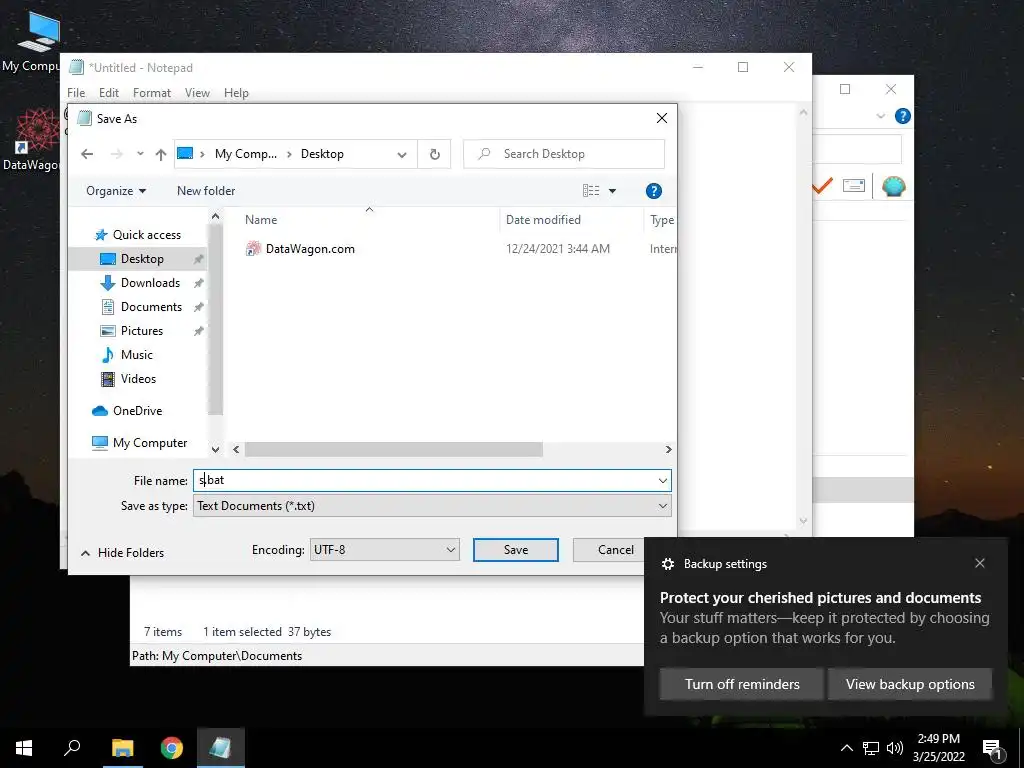
Task: Refresh the Desktop folder view
Action: click(434, 154)
